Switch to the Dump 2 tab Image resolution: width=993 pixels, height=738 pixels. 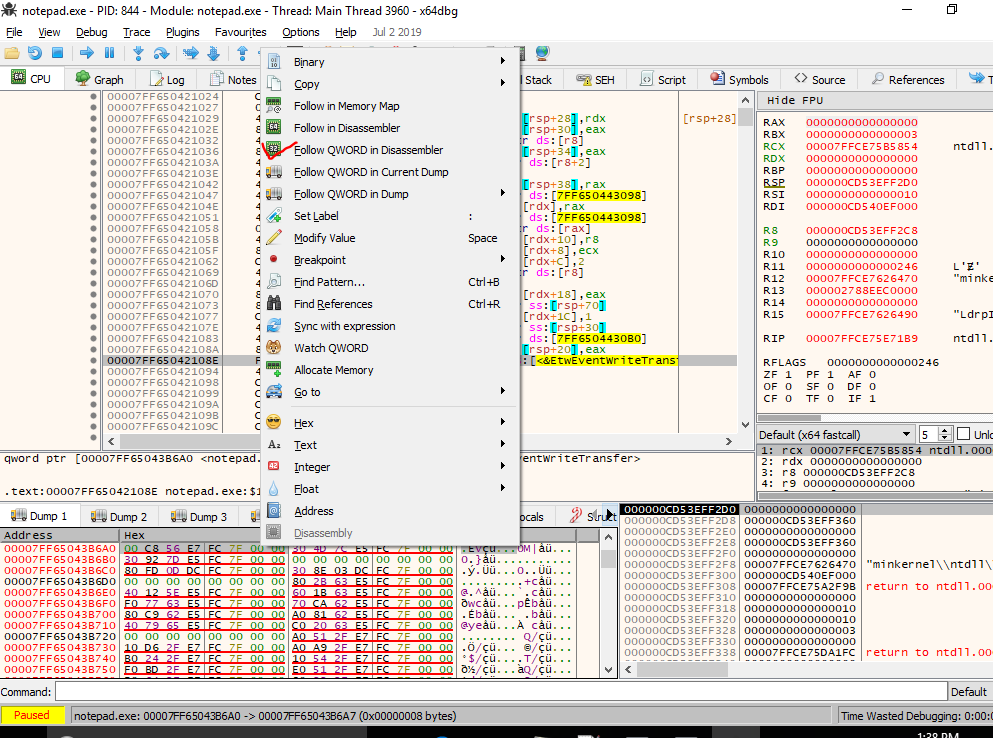(118, 517)
